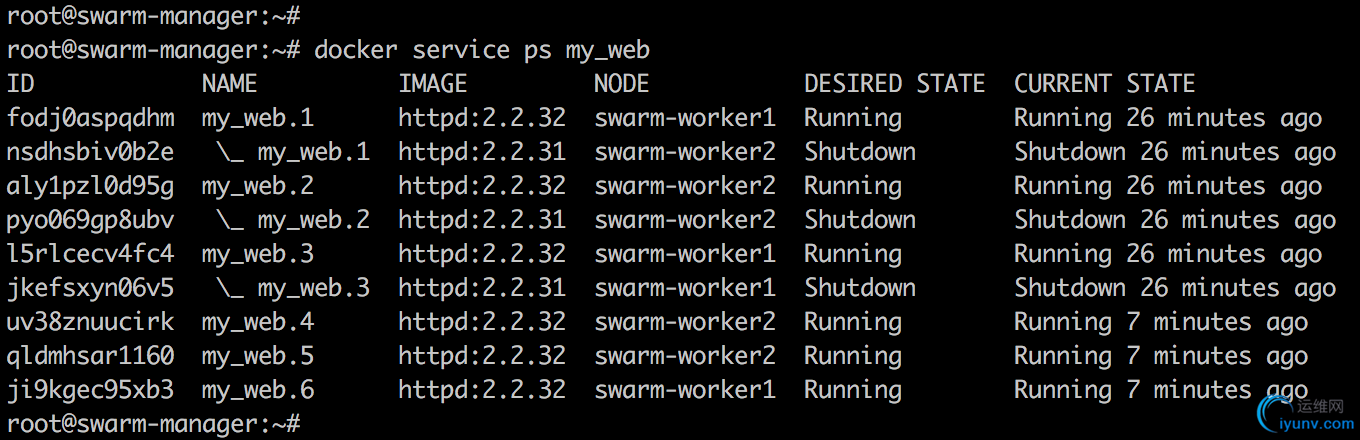
Task: Click httpd:2.2.31 in the pyo069gp8ubv row
Action: point(482,220)
